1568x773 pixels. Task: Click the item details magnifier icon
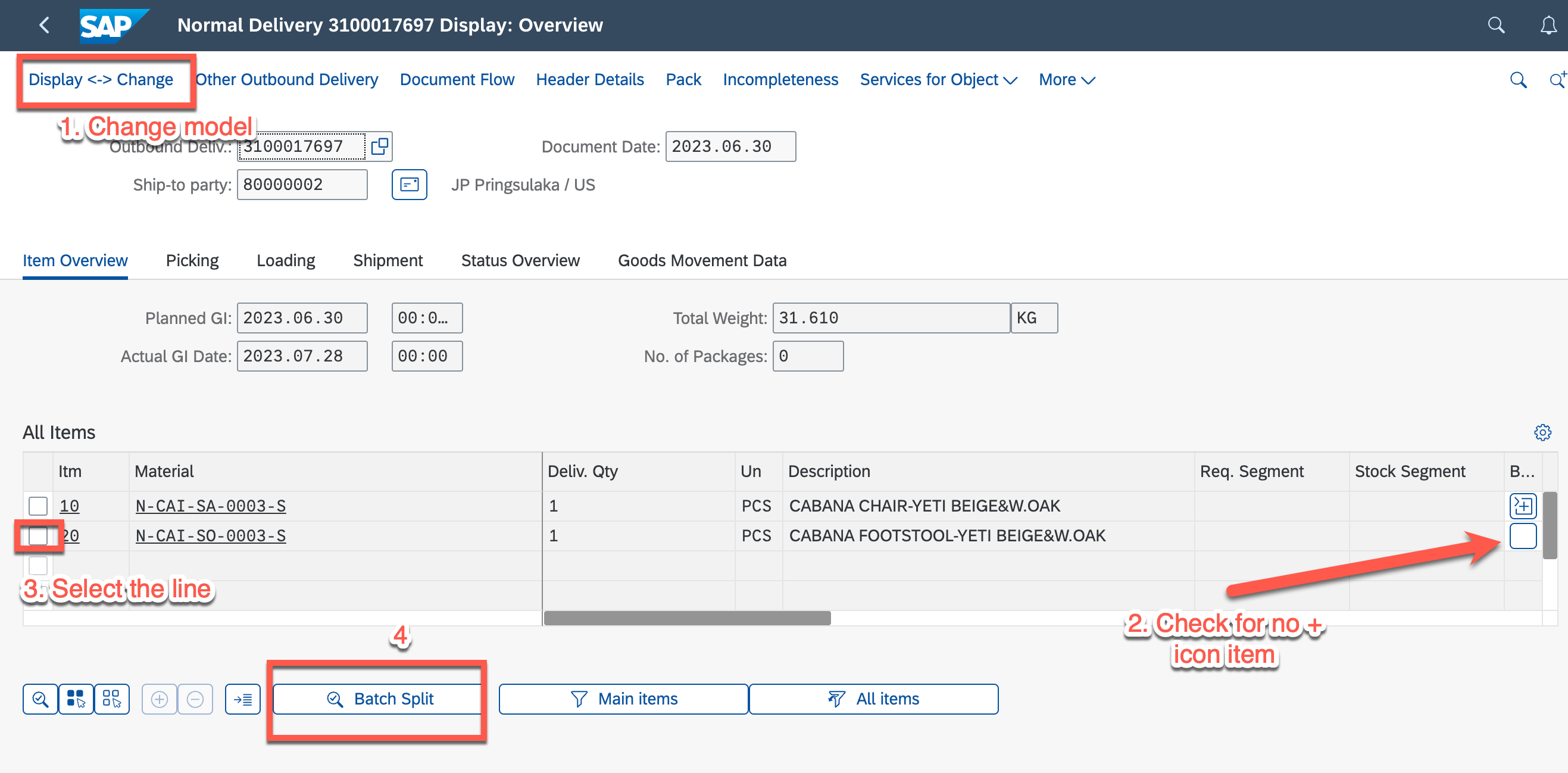[x=40, y=699]
